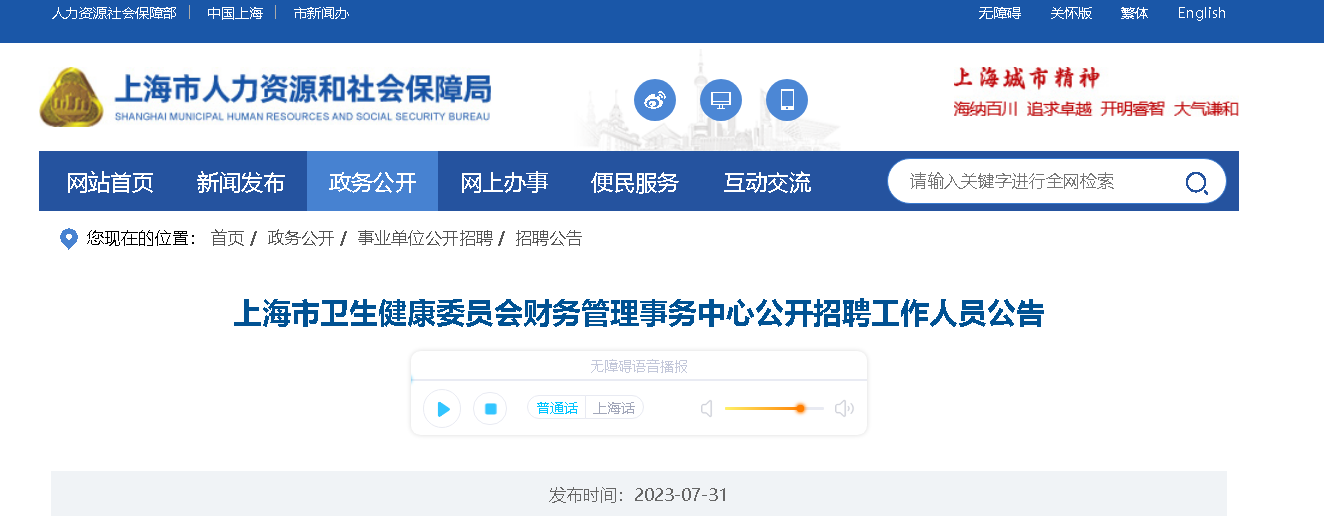1324x516 pixels.
Task: Click the location pin icon in the breadcrumb
Action: click(68, 239)
